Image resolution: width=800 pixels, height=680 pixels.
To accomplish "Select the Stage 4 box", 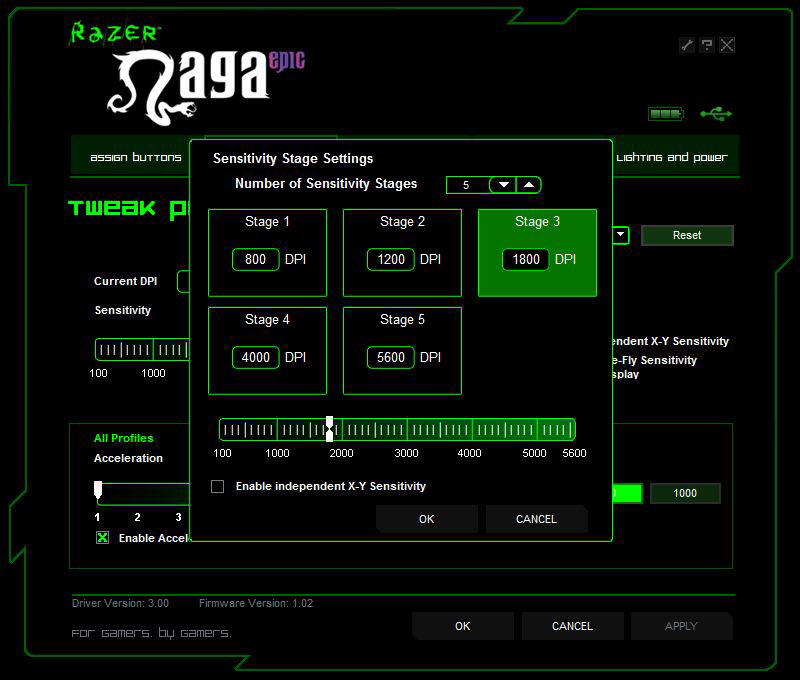I will pos(267,350).
